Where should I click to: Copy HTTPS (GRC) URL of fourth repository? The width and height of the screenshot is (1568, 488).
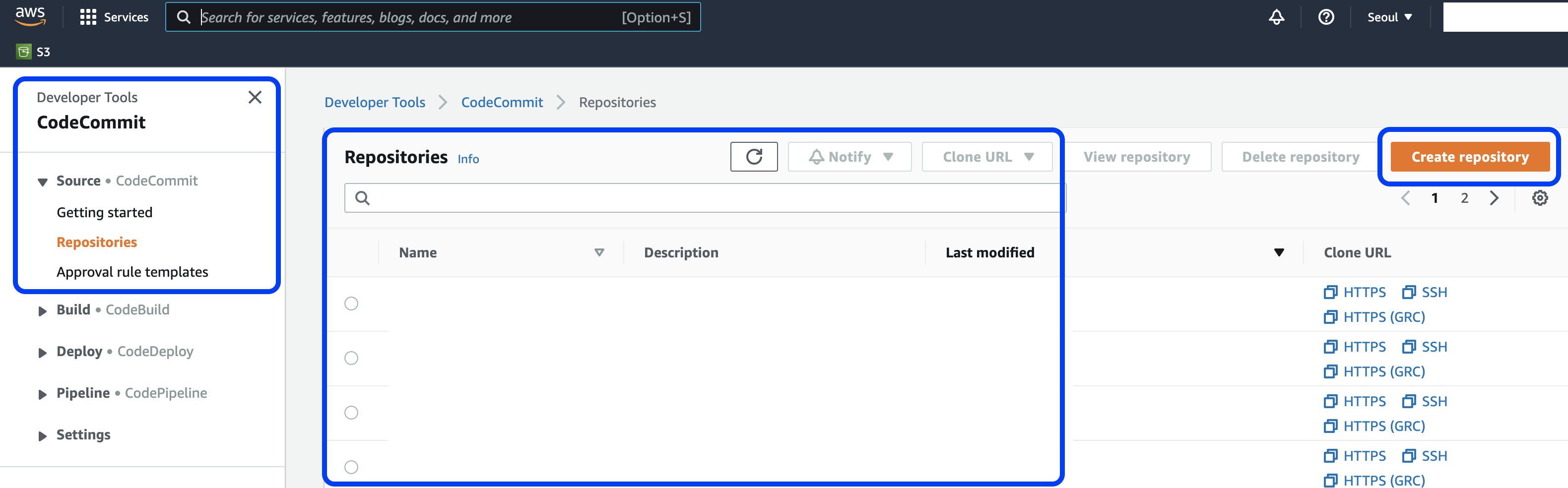(1374, 480)
